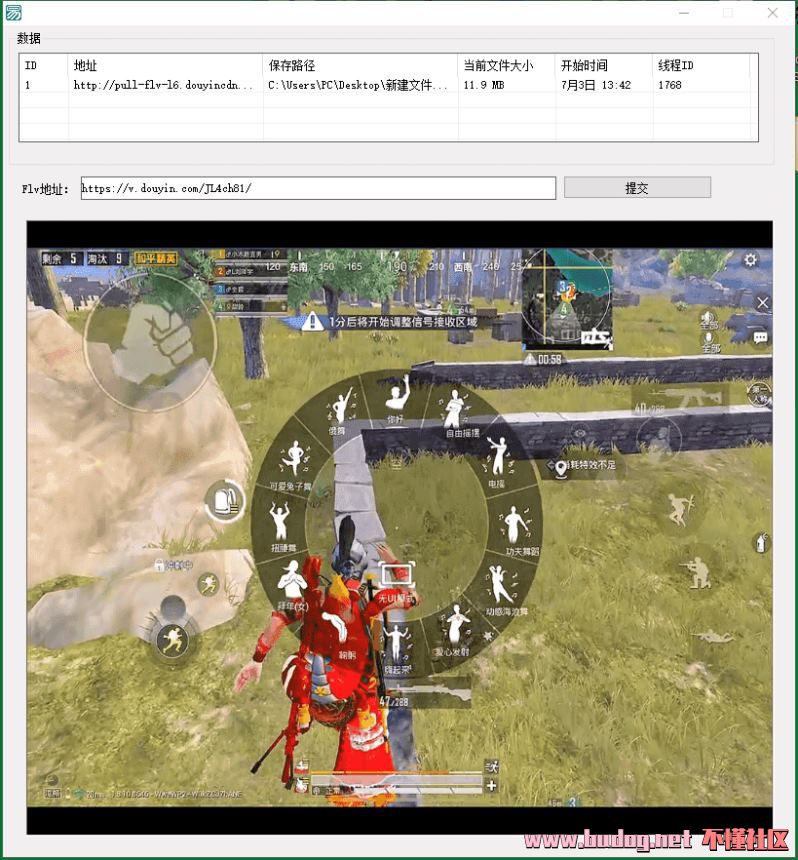Select the 嗨起来 emote

point(397,650)
